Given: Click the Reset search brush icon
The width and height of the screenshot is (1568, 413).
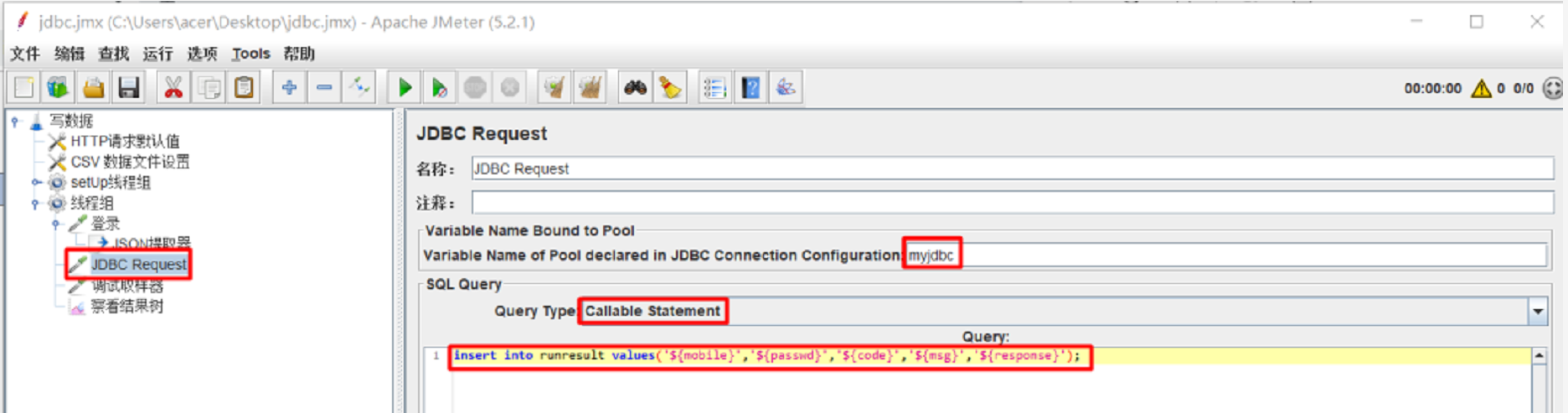Looking at the screenshot, I should (670, 87).
